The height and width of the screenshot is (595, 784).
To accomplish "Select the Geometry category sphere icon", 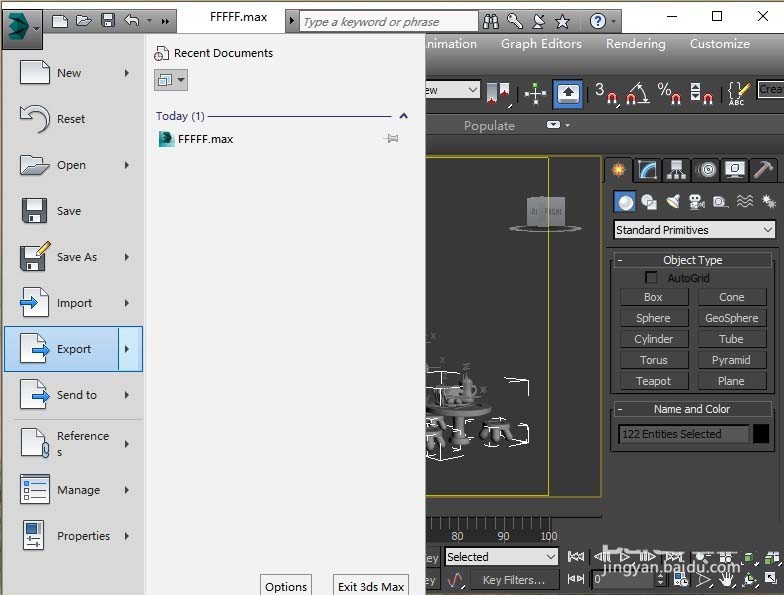I will tap(624, 202).
